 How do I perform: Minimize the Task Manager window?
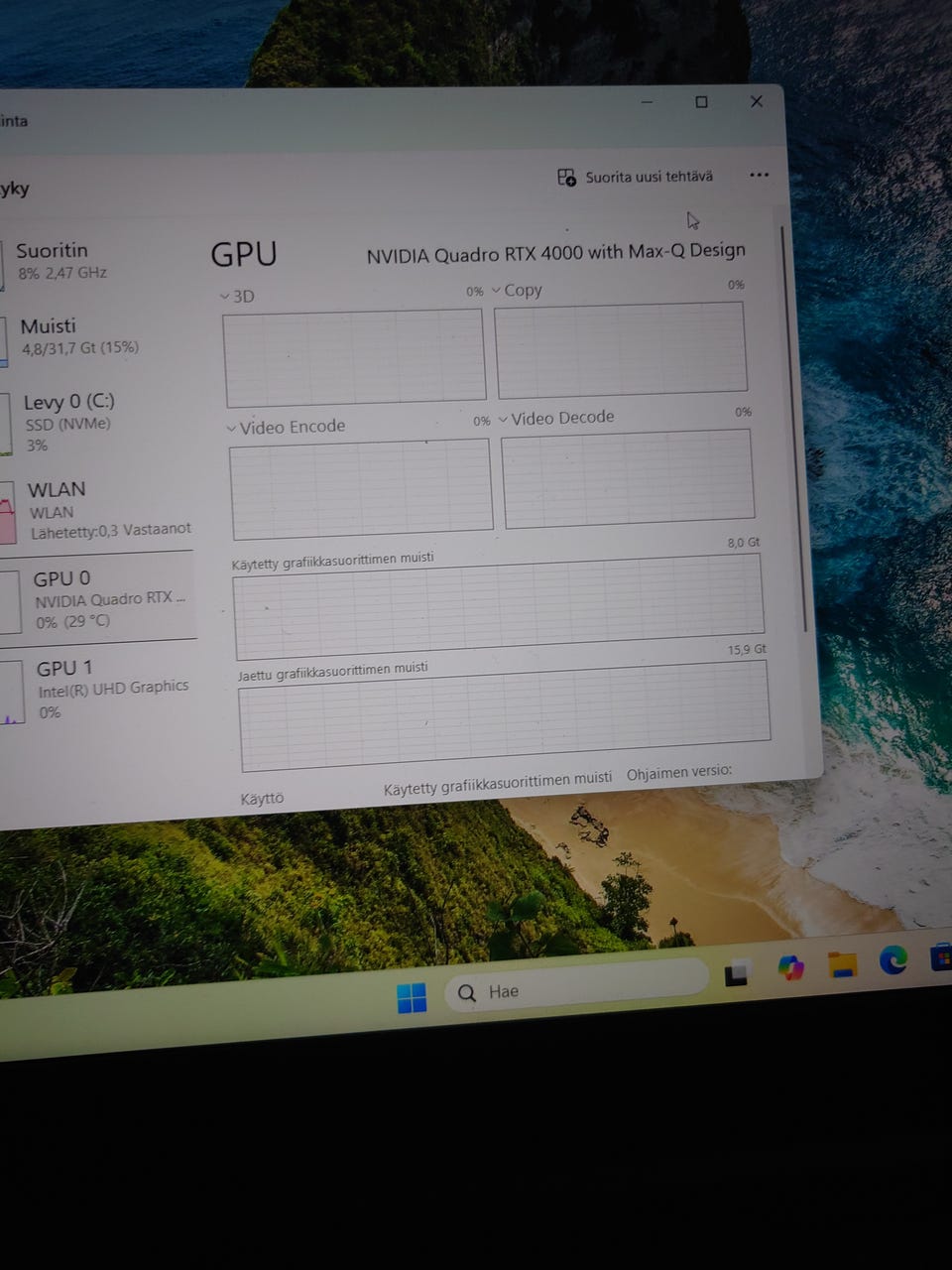pyautogui.click(x=647, y=102)
